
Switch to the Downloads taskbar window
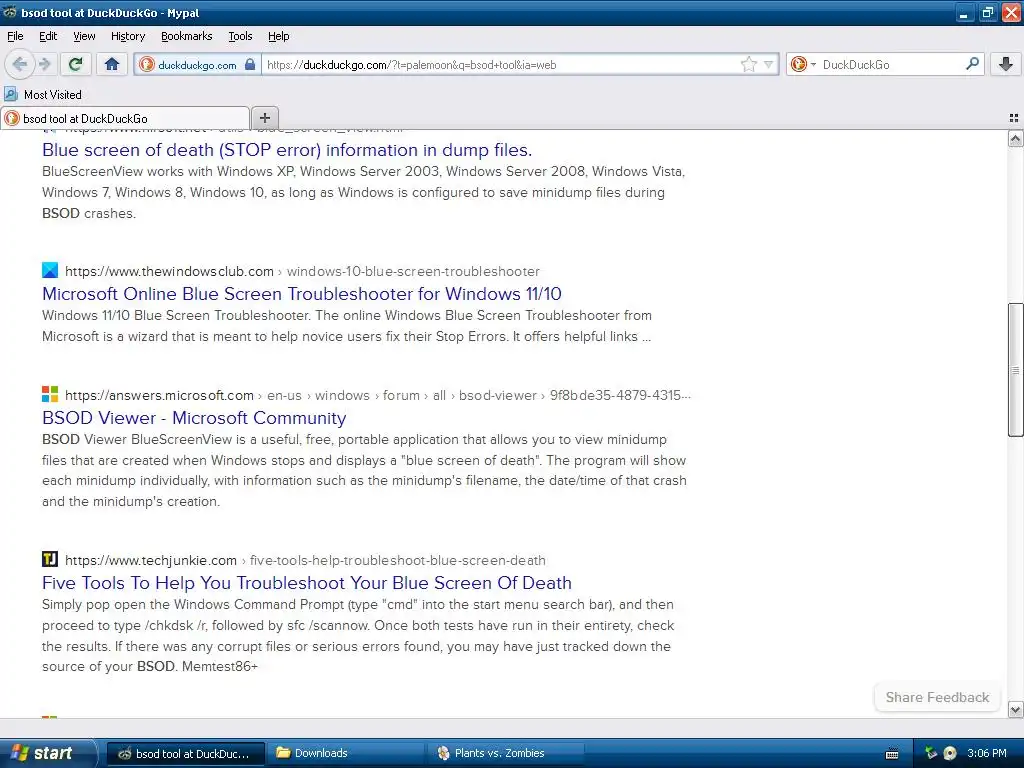click(x=346, y=754)
